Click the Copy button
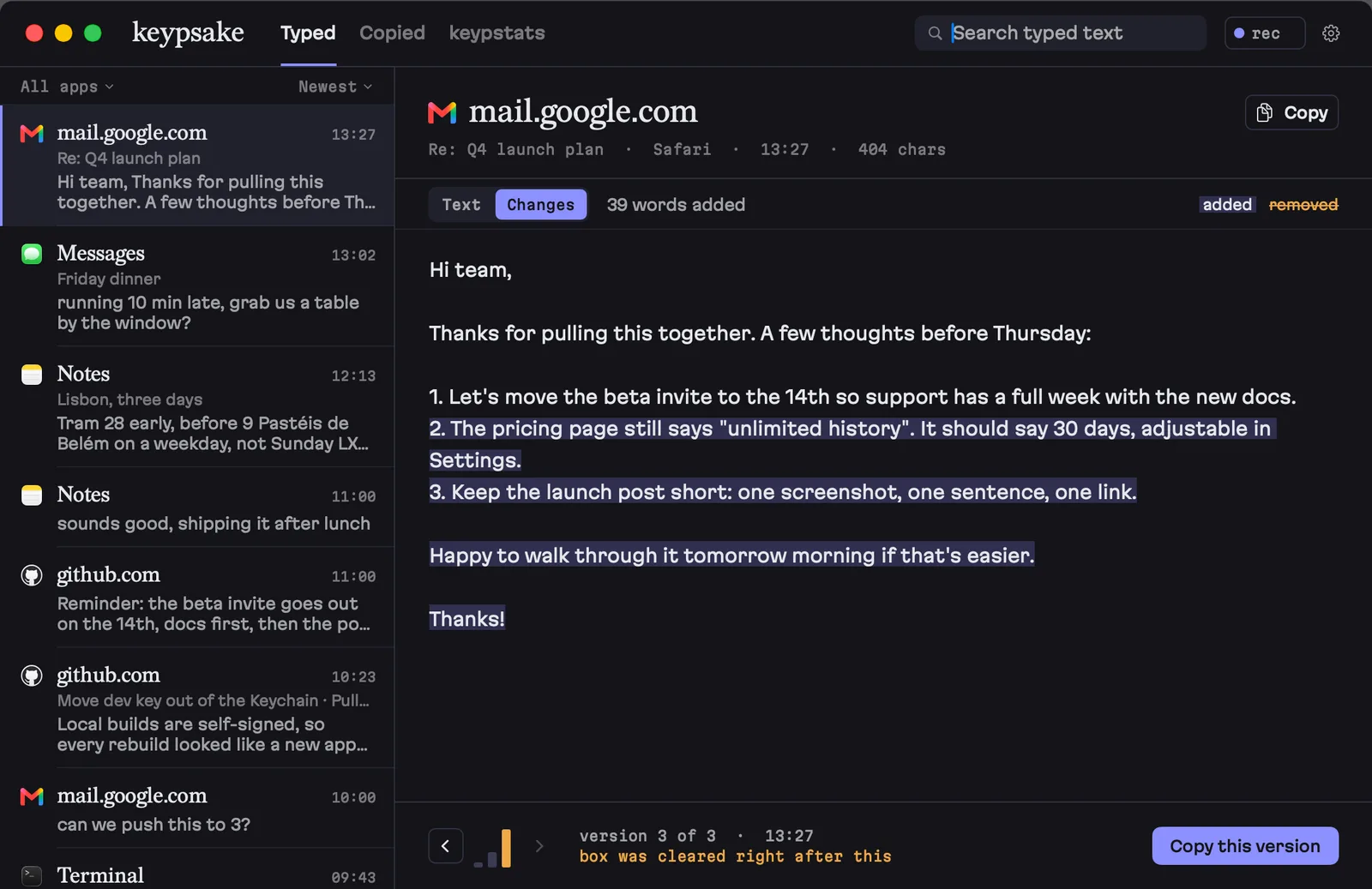 [1291, 112]
